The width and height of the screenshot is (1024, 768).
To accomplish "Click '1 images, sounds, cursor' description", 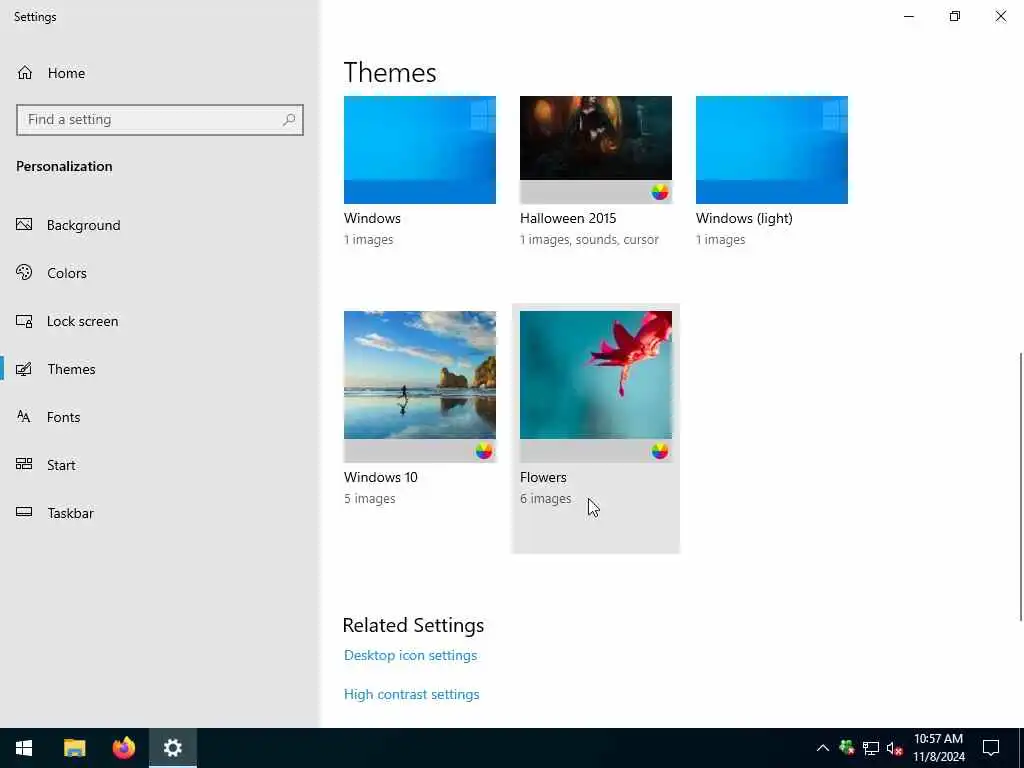I will click(x=589, y=240).
